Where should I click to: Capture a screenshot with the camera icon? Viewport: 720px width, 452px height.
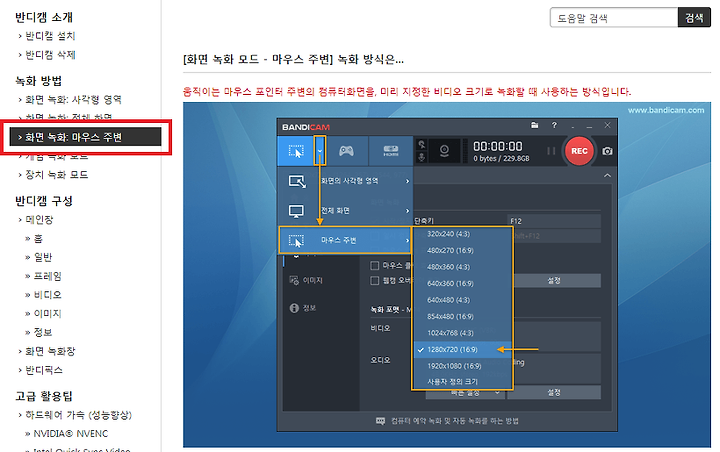[x=607, y=151]
